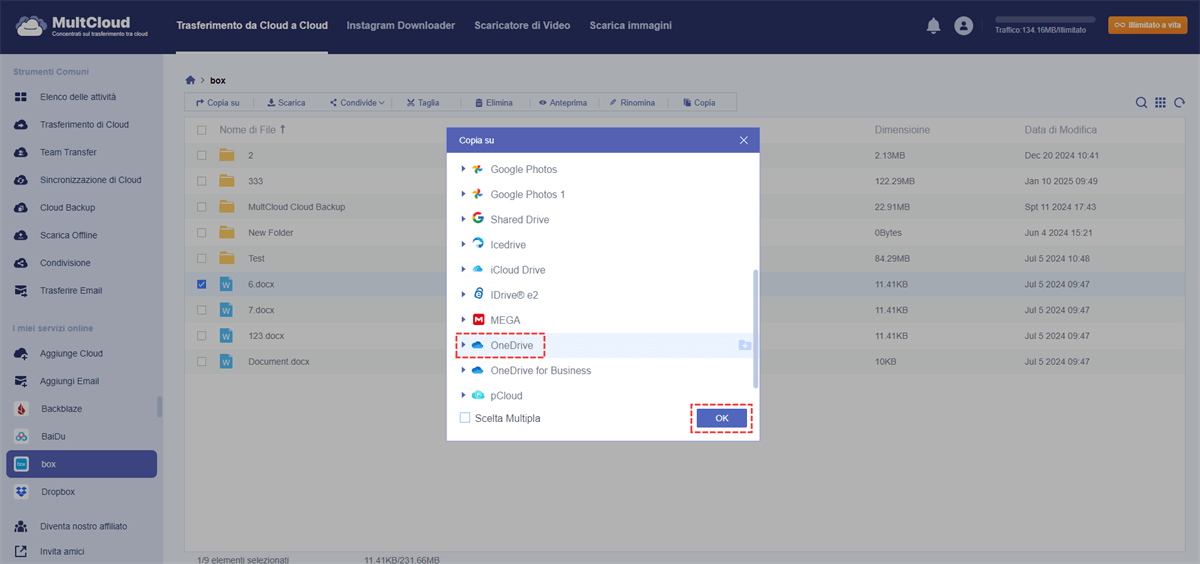This screenshot has height=564, width=1200.
Task: Click the search magnifier icon
Action: pyautogui.click(x=1141, y=102)
